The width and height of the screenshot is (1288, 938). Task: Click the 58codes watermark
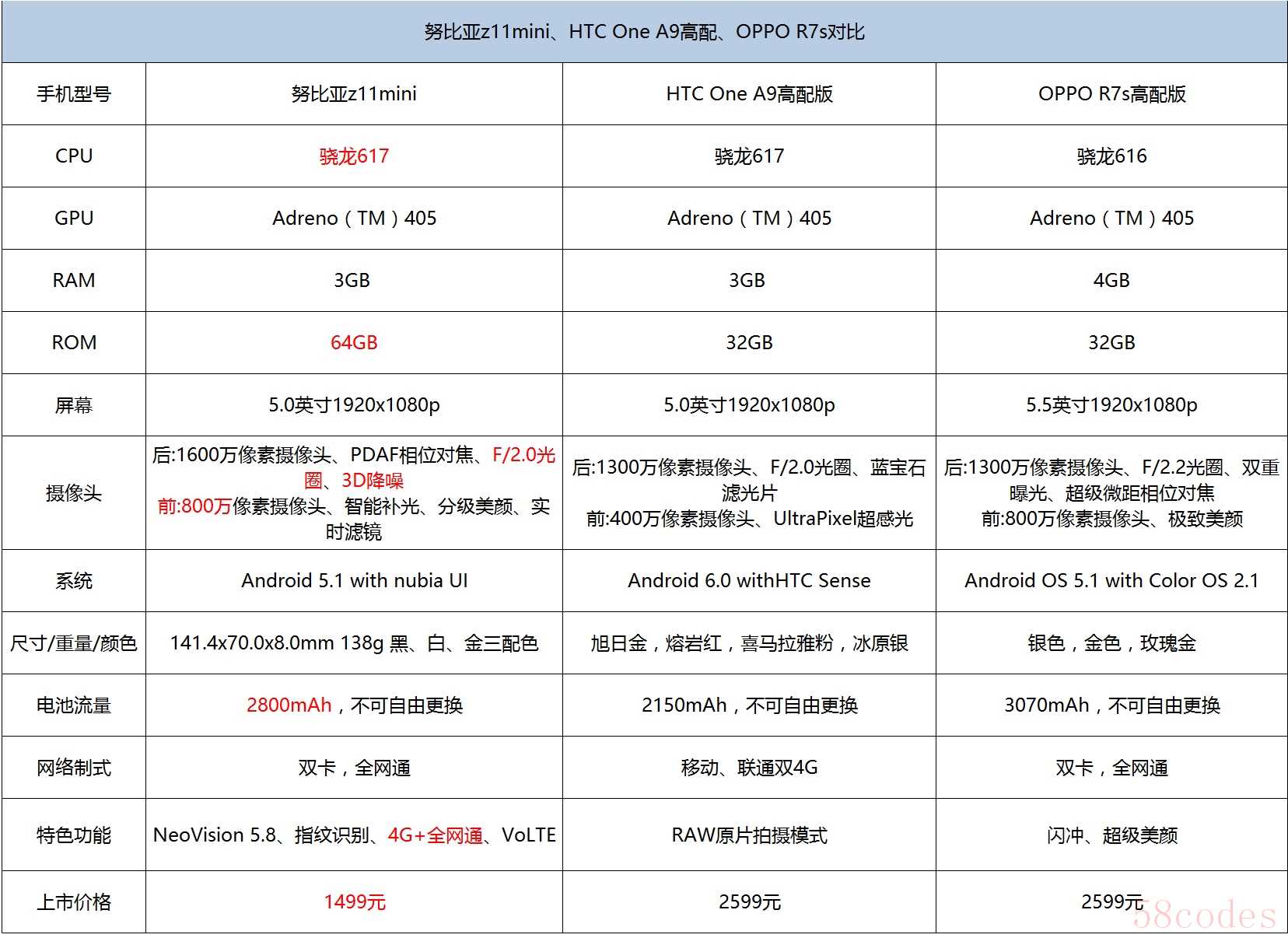click(x=1204, y=916)
